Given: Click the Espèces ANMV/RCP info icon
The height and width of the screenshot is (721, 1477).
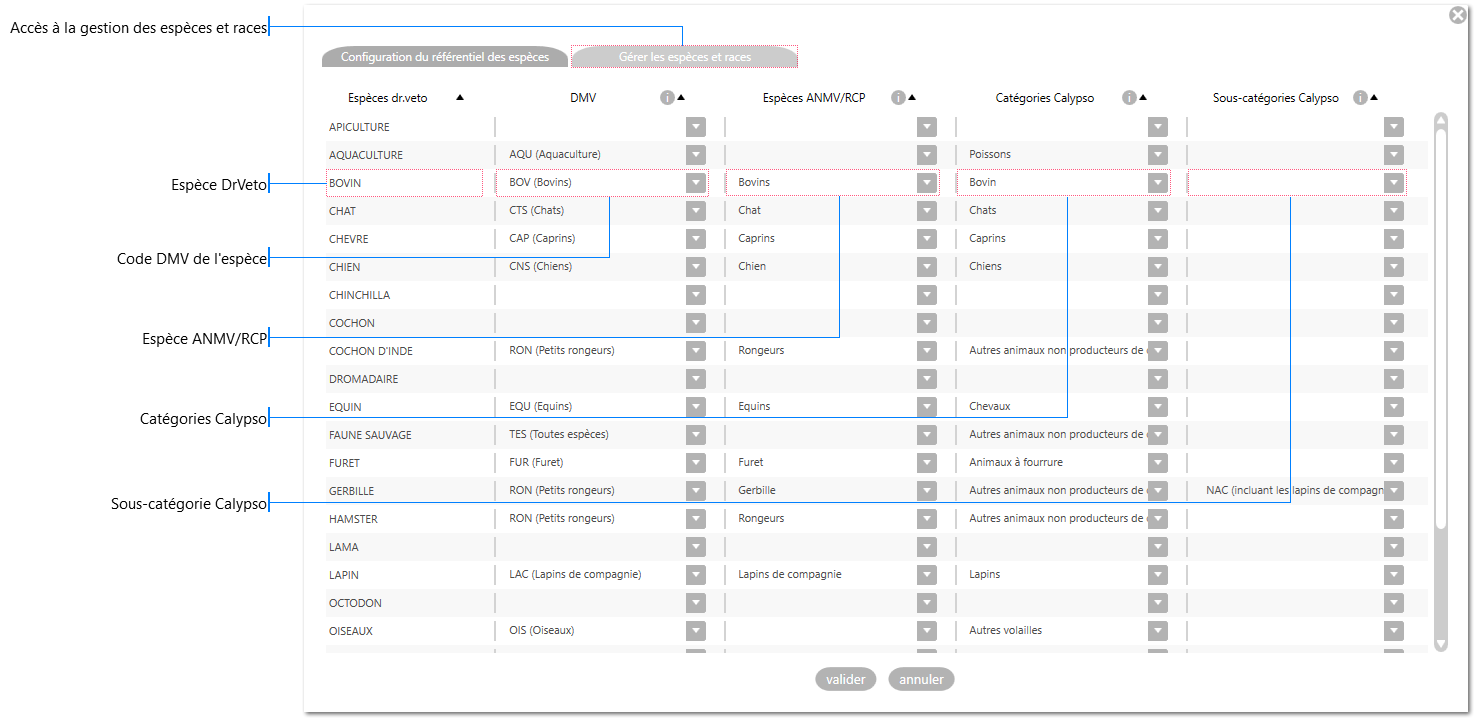Looking at the screenshot, I should (898, 98).
